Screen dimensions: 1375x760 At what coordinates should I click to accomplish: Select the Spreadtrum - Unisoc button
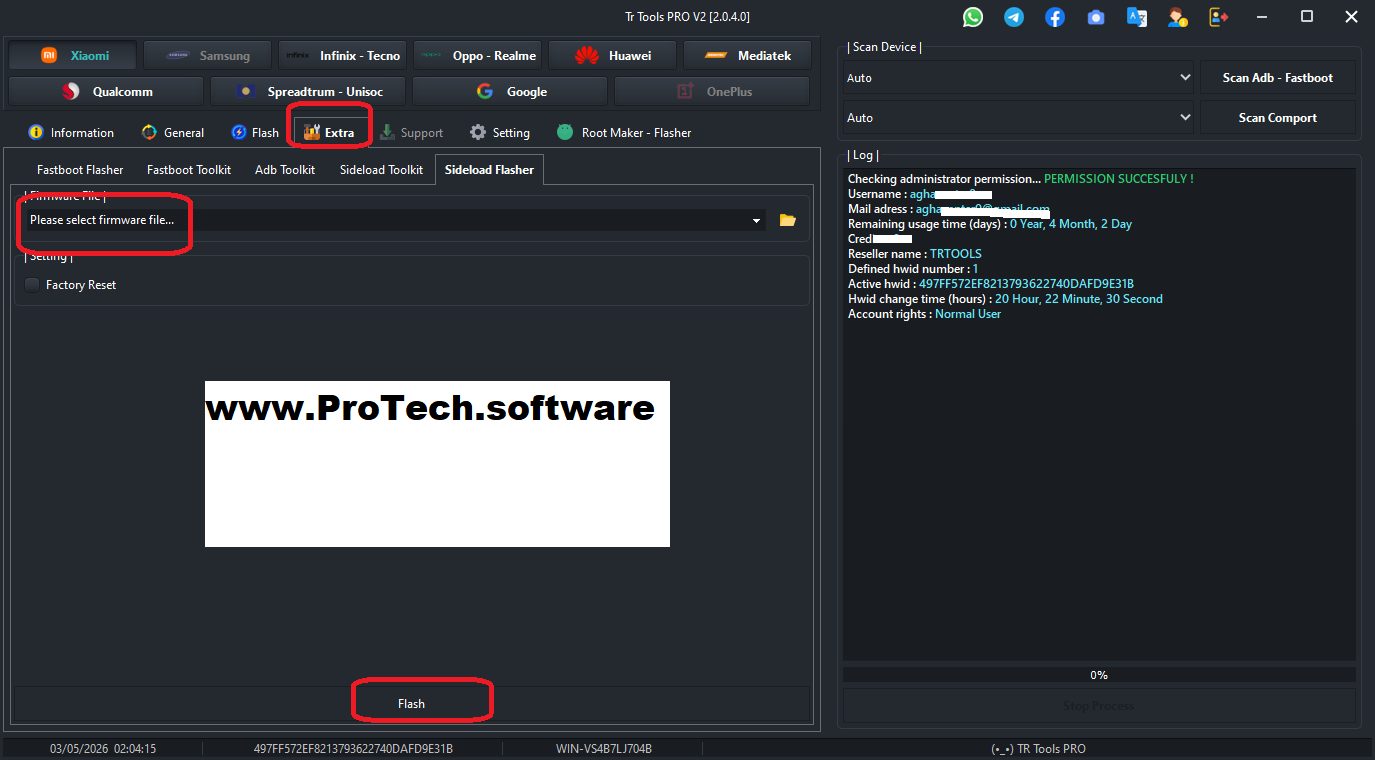308,91
